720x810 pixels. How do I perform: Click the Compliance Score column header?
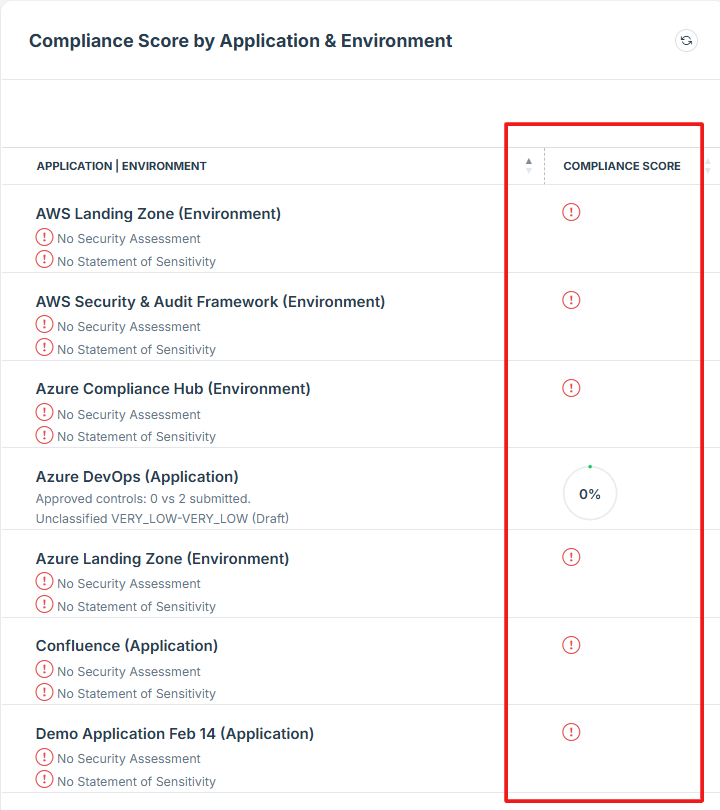click(622, 166)
